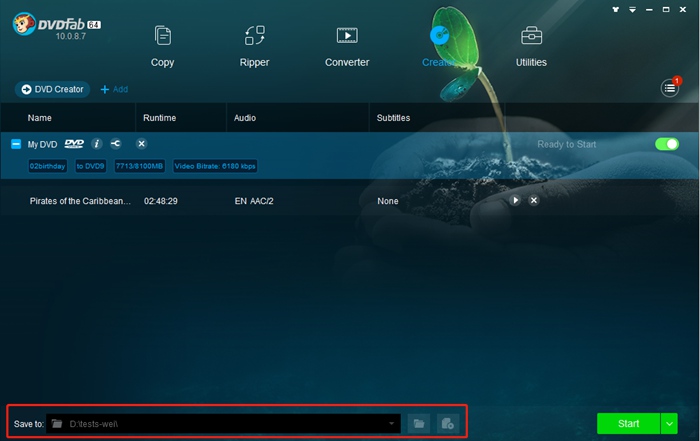Click the EN AAC/2 audio cell
The width and height of the screenshot is (700, 441).
[x=254, y=201]
